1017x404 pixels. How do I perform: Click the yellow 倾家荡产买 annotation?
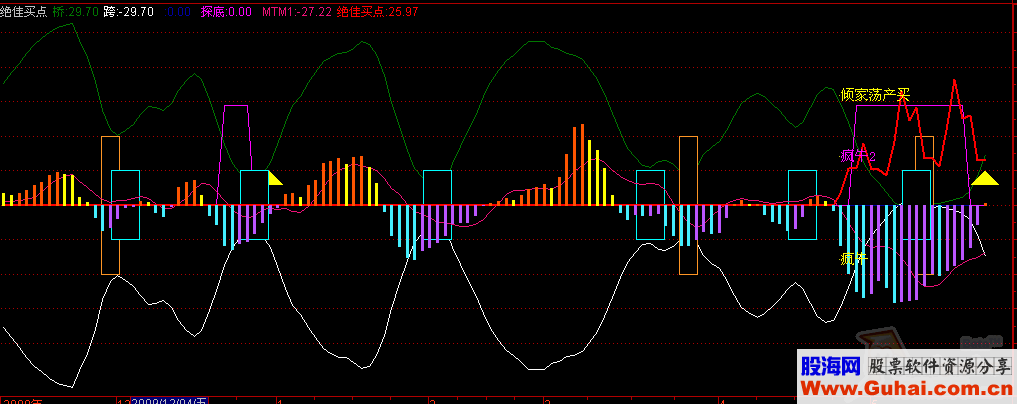click(875, 95)
